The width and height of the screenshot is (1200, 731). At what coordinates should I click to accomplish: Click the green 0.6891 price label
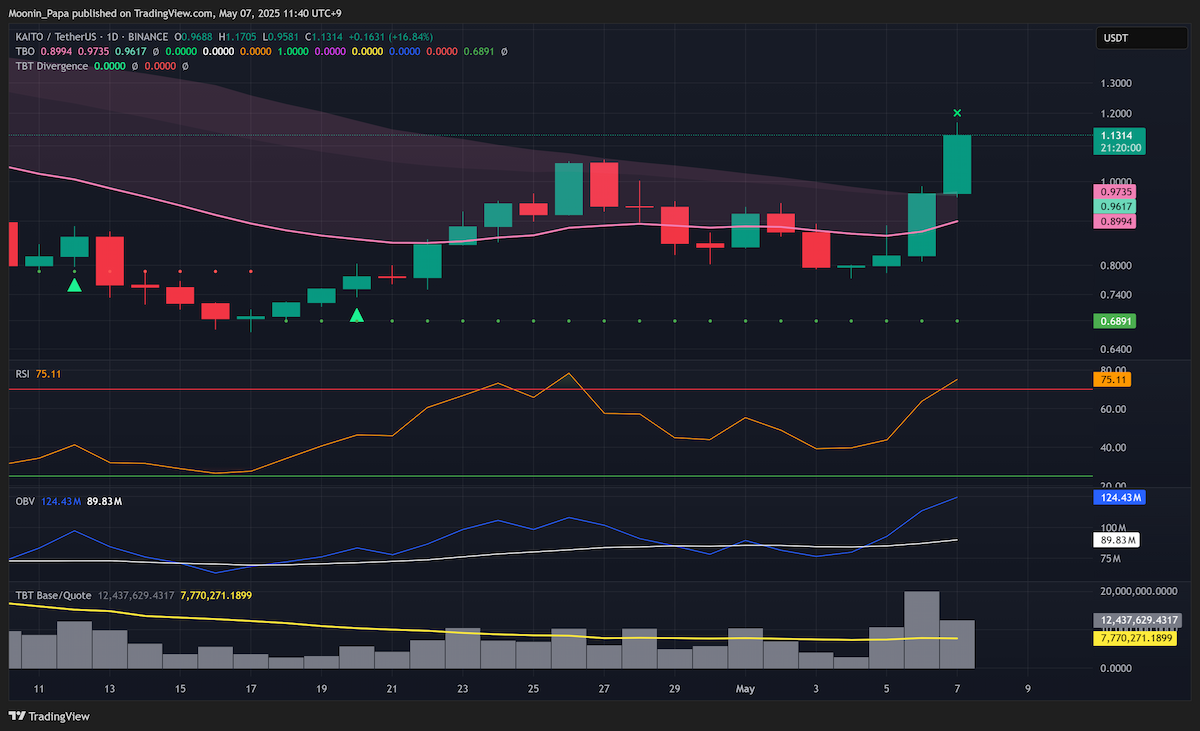pos(1115,322)
